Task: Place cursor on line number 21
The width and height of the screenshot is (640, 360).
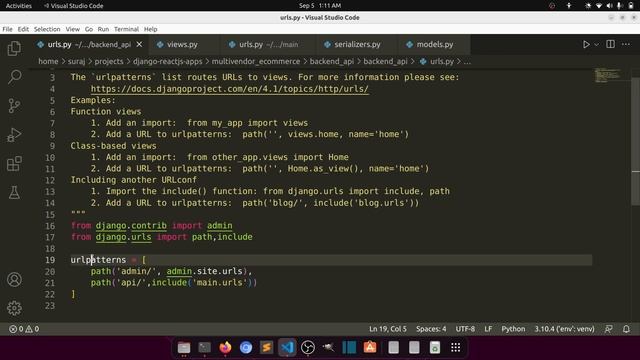Action: [50, 282]
